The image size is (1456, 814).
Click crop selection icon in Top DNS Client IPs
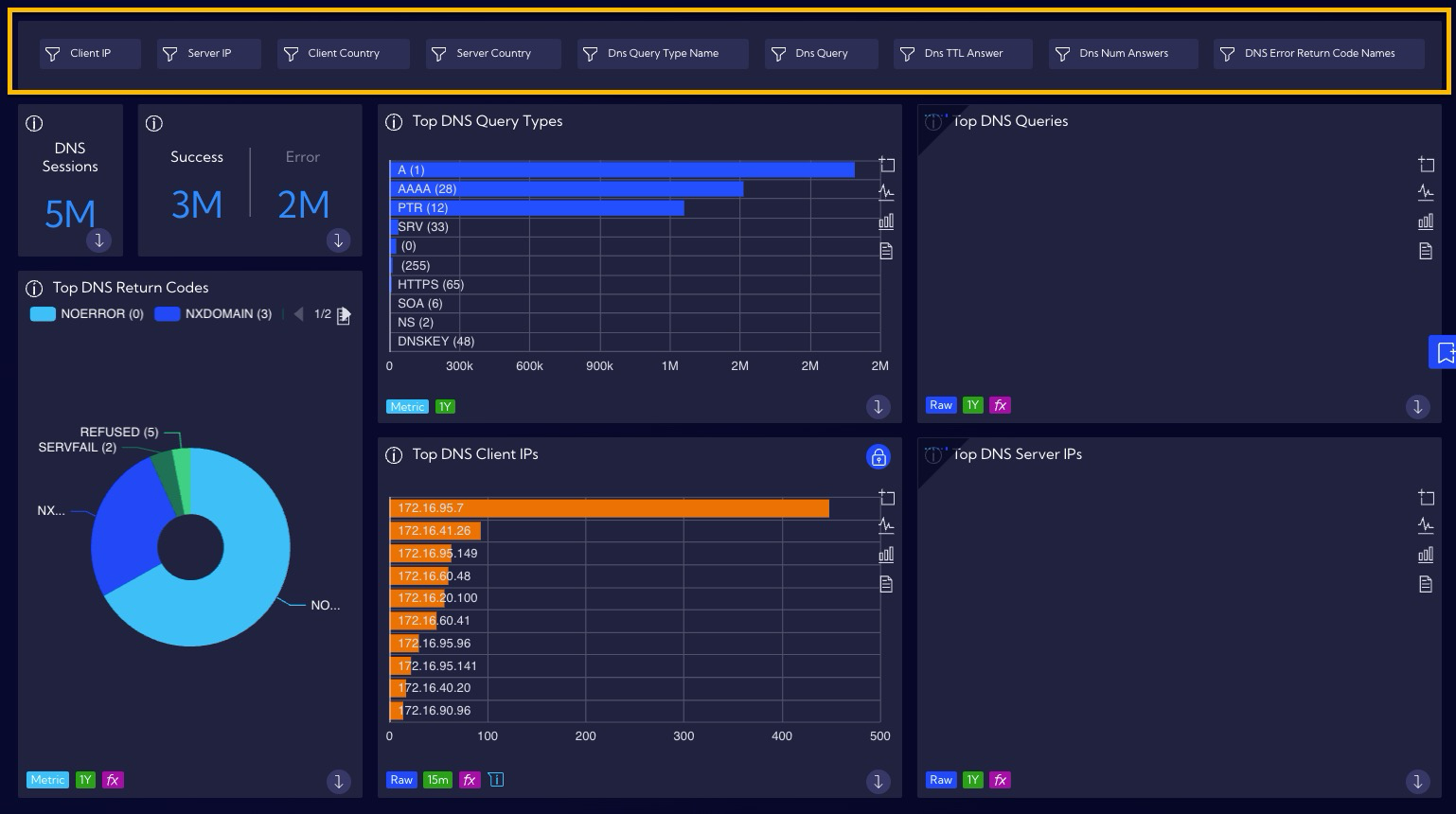886,497
